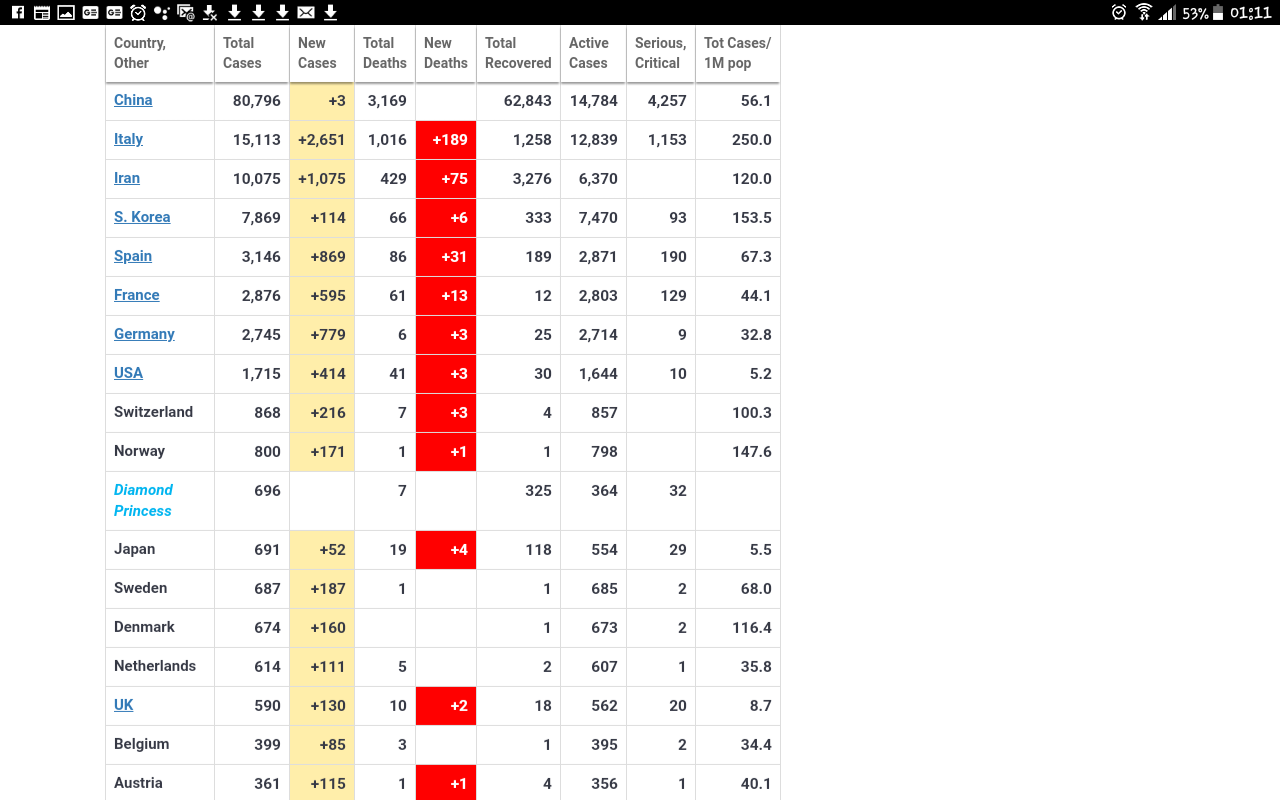
Task: Sort table by New Deaths column header
Action: [445, 53]
